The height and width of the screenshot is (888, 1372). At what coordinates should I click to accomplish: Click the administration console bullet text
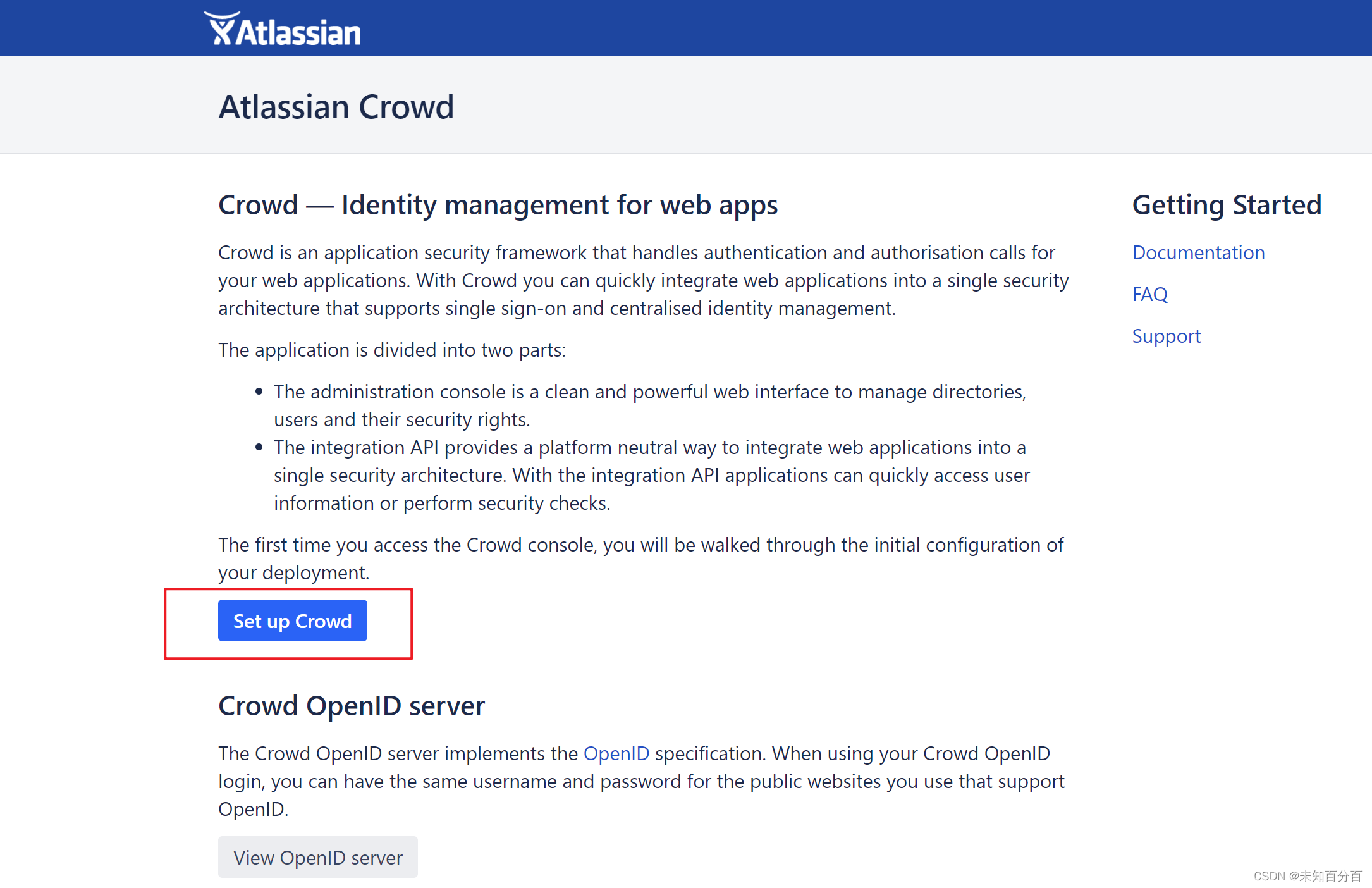[x=650, y=405]
